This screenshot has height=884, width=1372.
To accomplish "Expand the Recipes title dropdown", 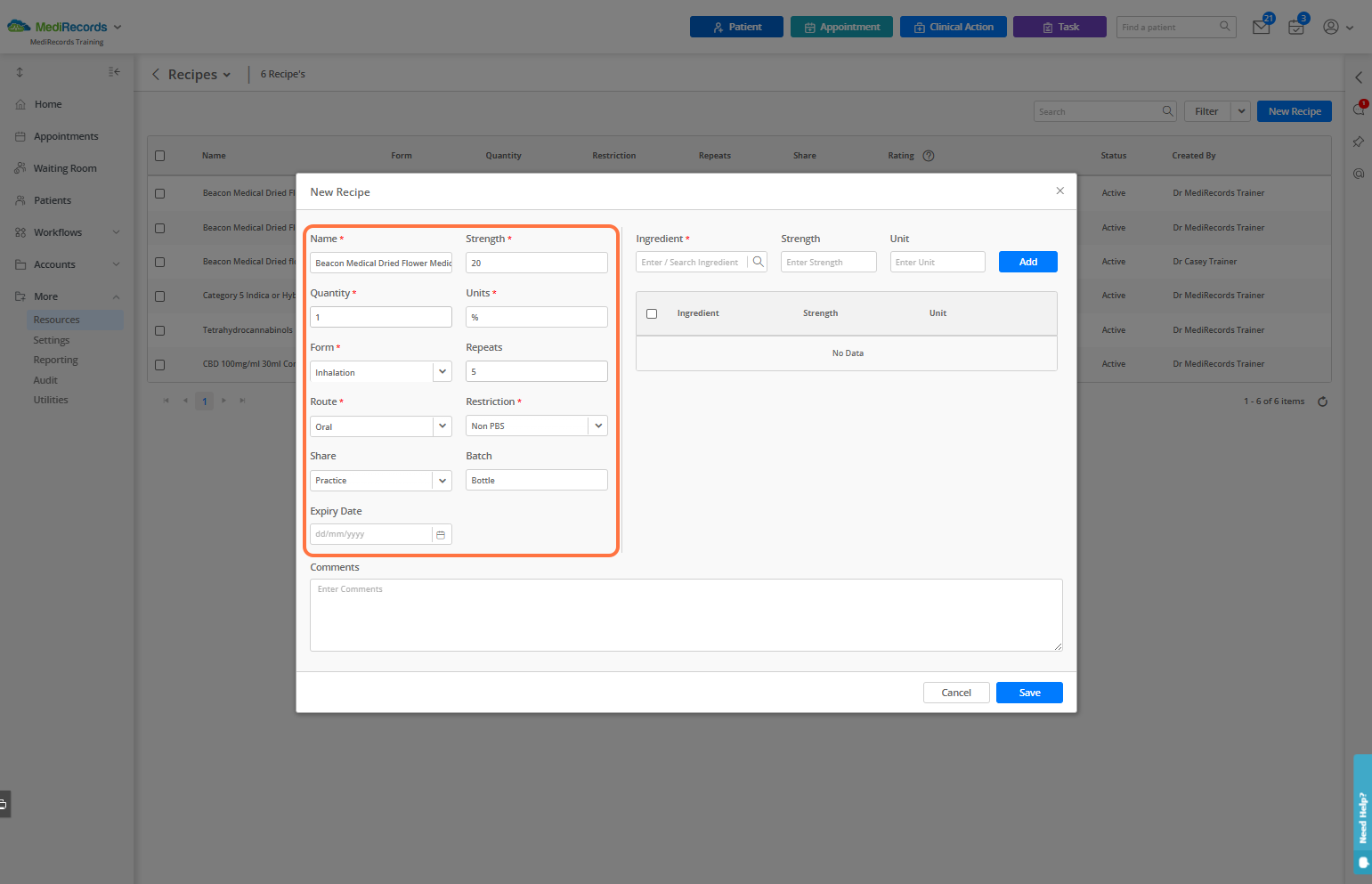I will 227,75.
